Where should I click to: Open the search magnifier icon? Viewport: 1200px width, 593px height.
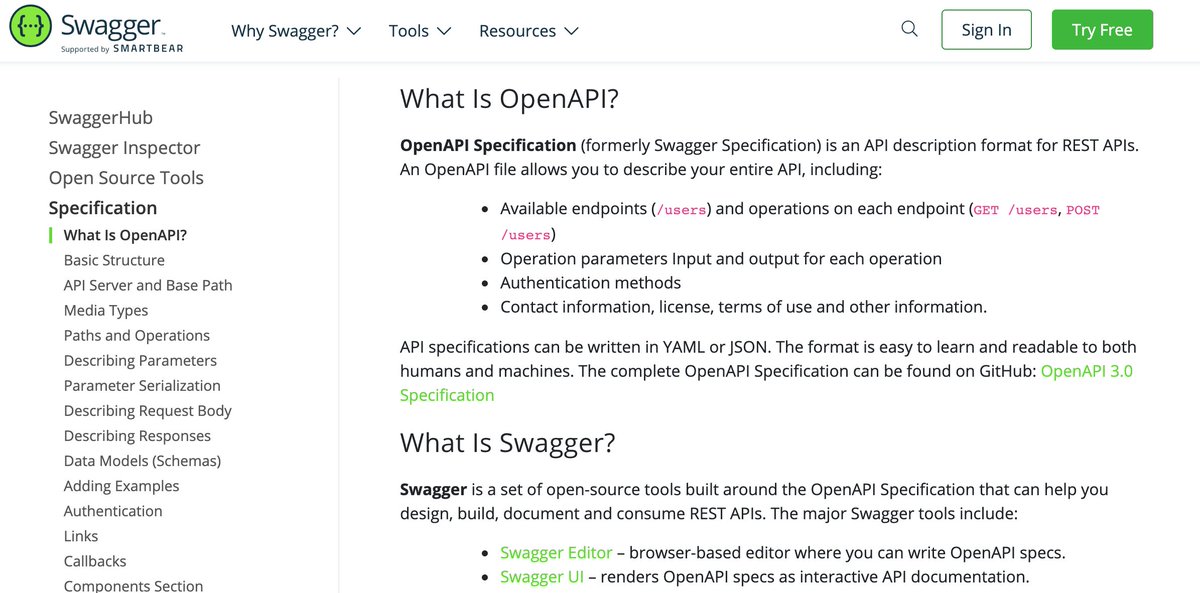click(909, 29)
